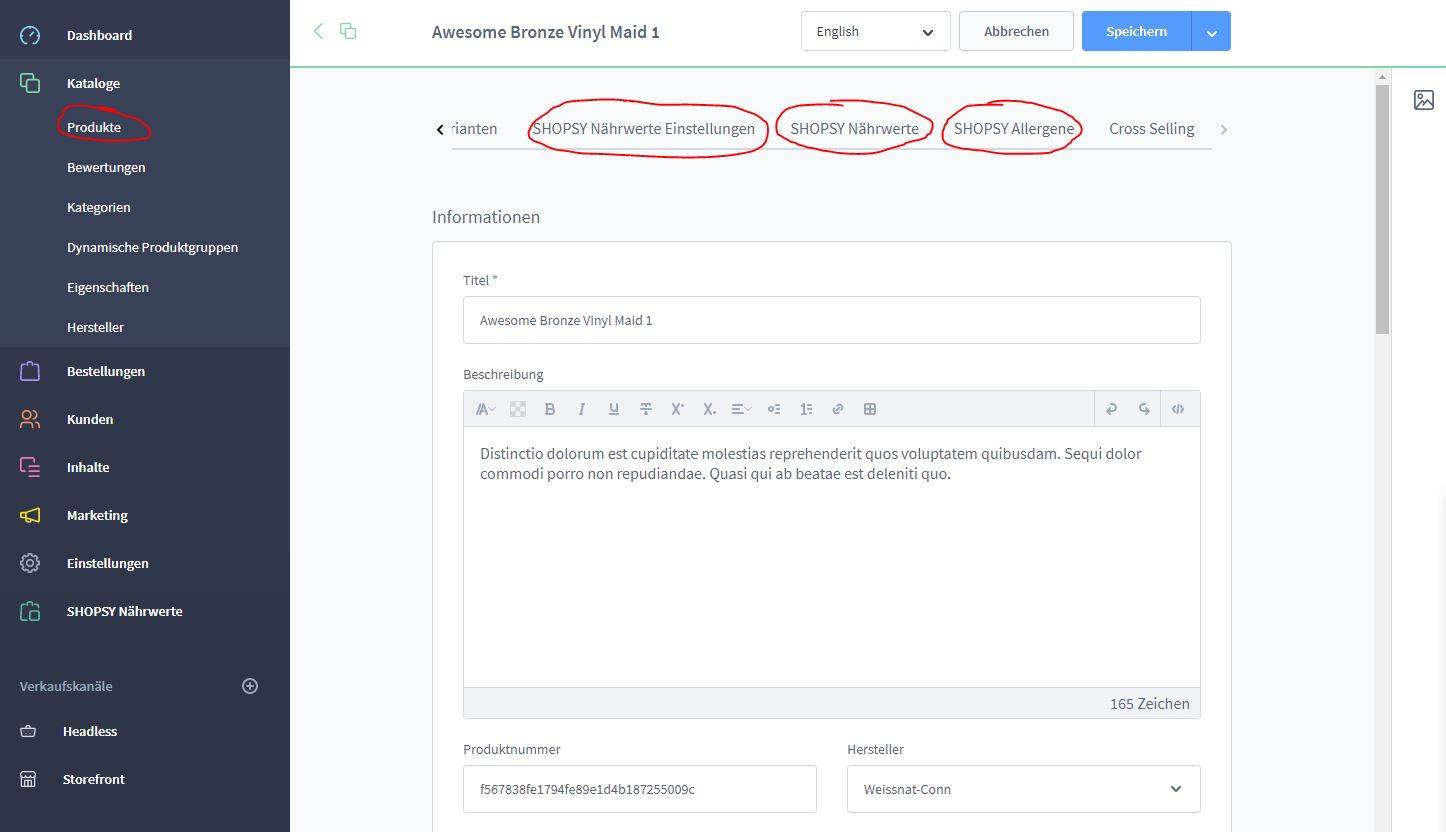Image resolution: width=1446 pixels, height=832 pixels.
Task: Click the Inhalte content icon
Action: point(30,467)
